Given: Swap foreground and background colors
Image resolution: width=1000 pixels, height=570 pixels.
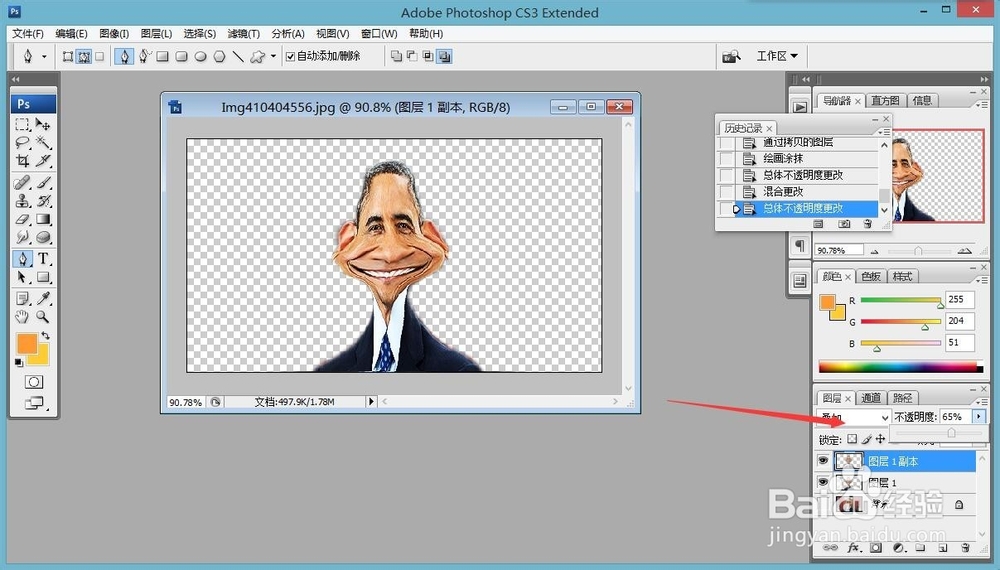Looking at the screenshot, I should pyautogui.click(x=45, y=335).
